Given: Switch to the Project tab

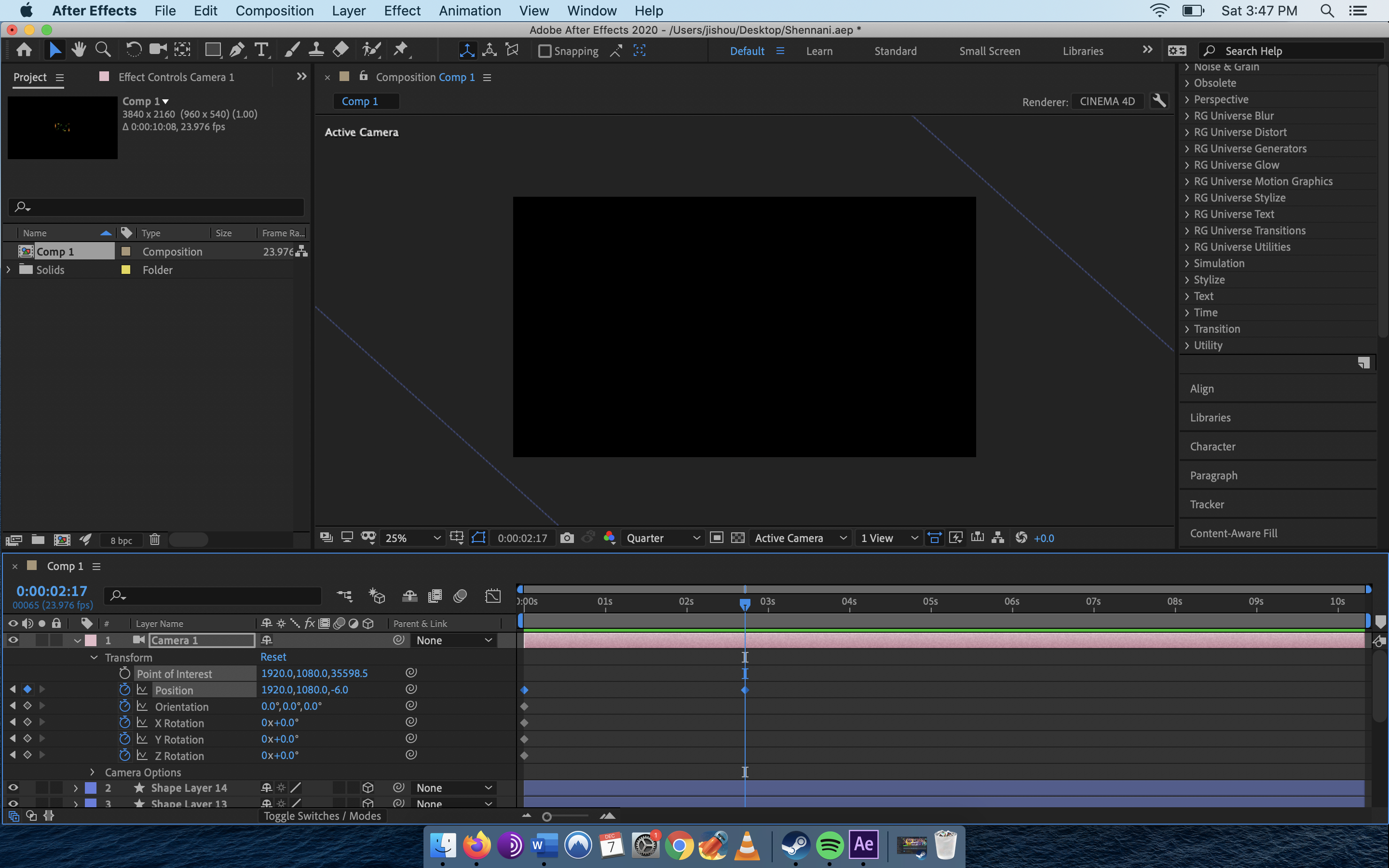Looking at the screenshot, I should point(30,77).
